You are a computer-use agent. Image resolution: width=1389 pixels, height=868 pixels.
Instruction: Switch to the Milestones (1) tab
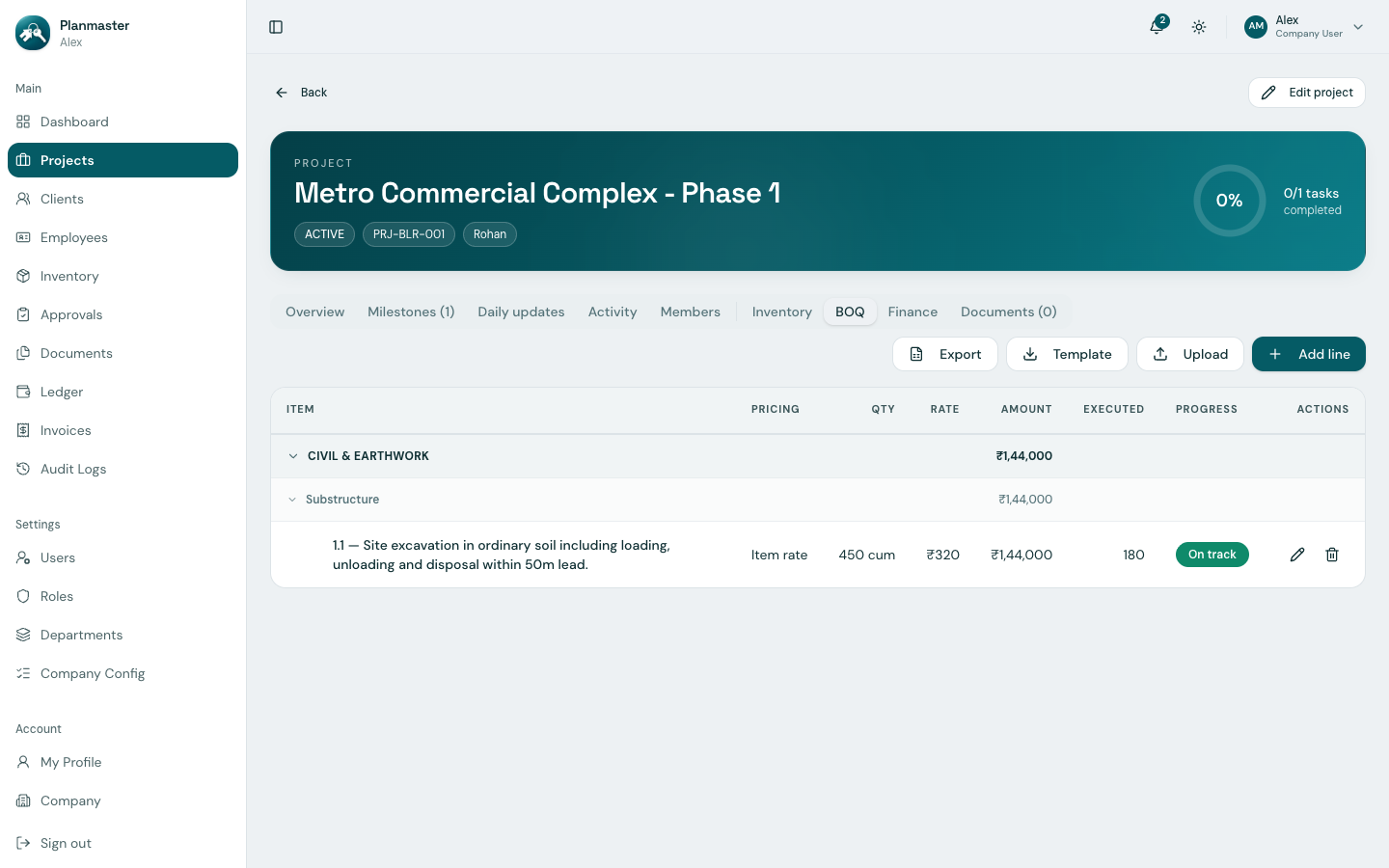point(411,312)
